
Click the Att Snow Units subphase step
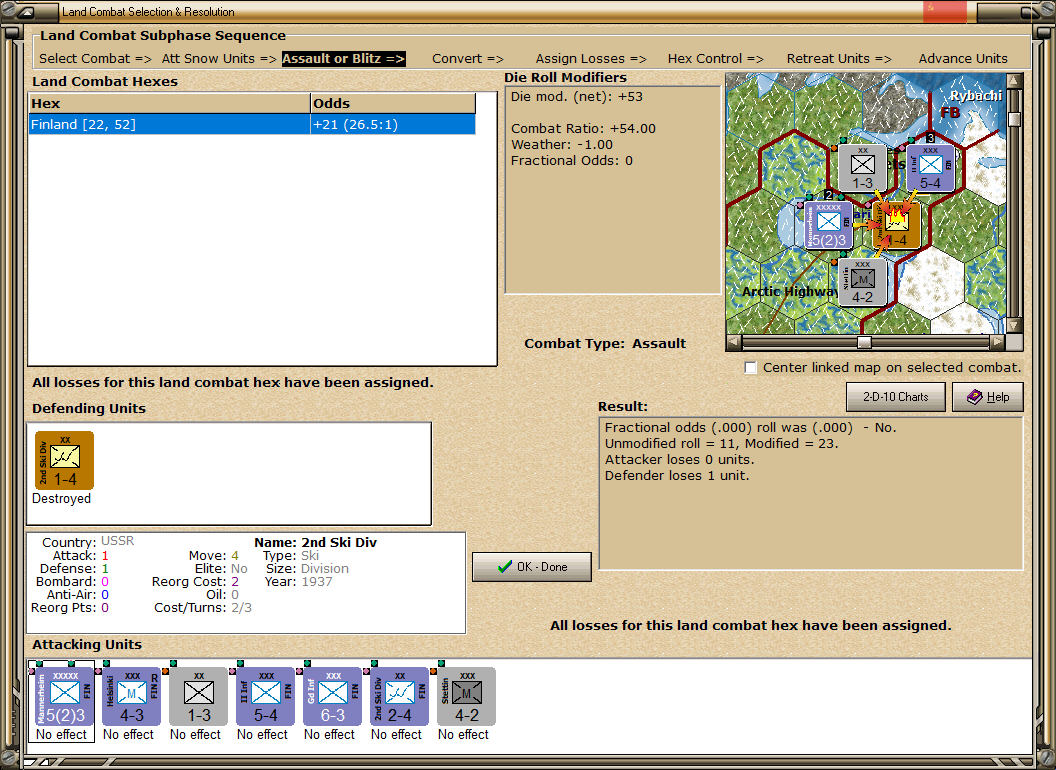[x=219, y=59]
